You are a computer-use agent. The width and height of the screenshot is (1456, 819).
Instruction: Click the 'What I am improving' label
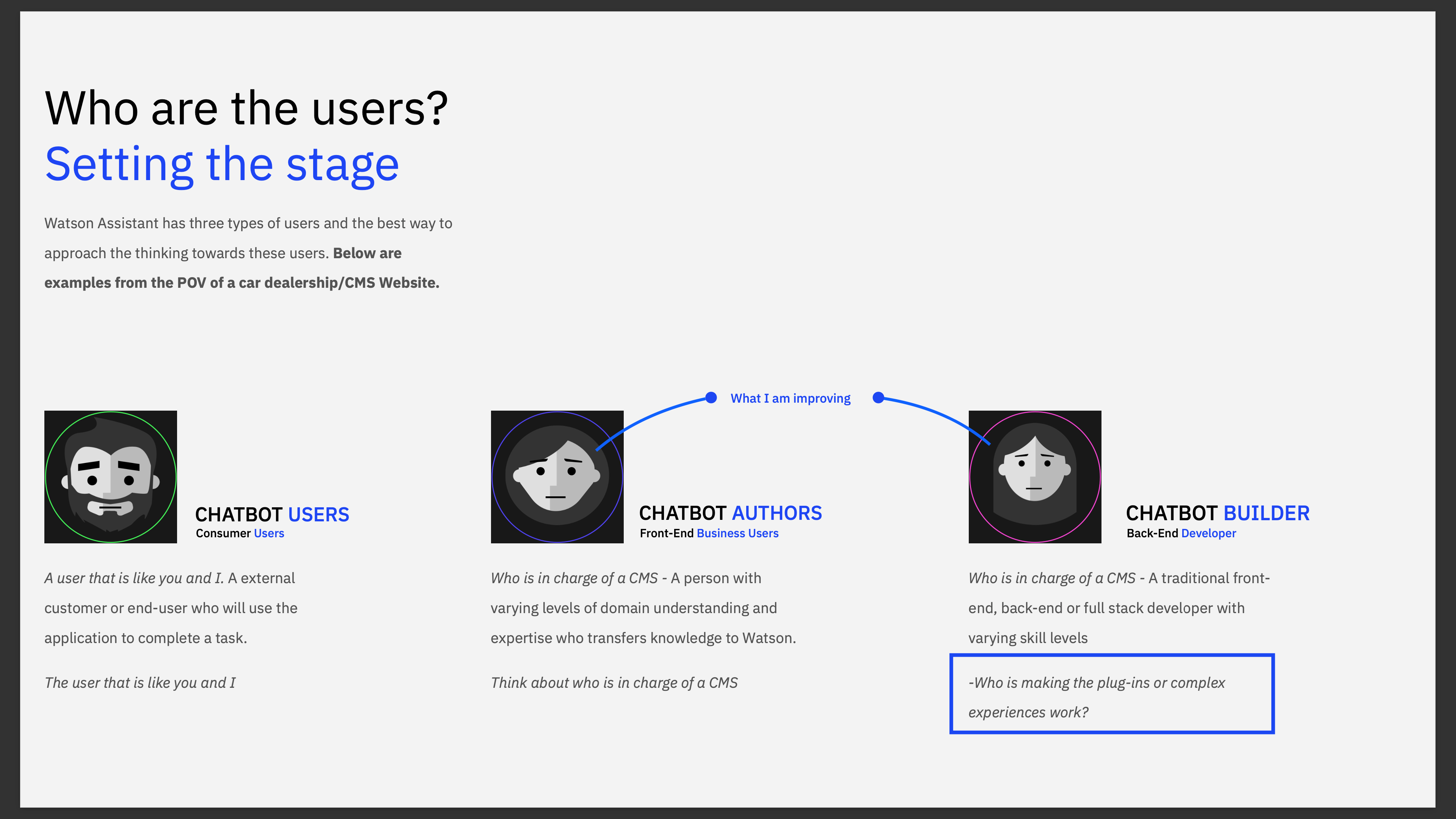pyautogui.click(x=790, y=399)
